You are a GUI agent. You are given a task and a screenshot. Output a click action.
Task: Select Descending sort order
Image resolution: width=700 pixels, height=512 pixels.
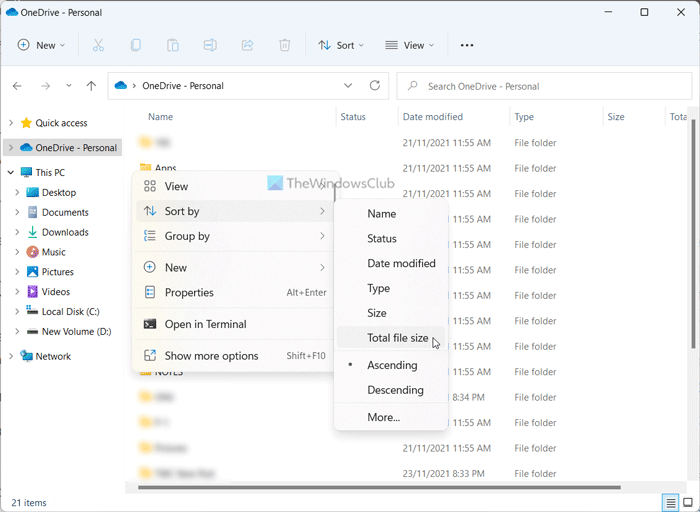point(395,390)
